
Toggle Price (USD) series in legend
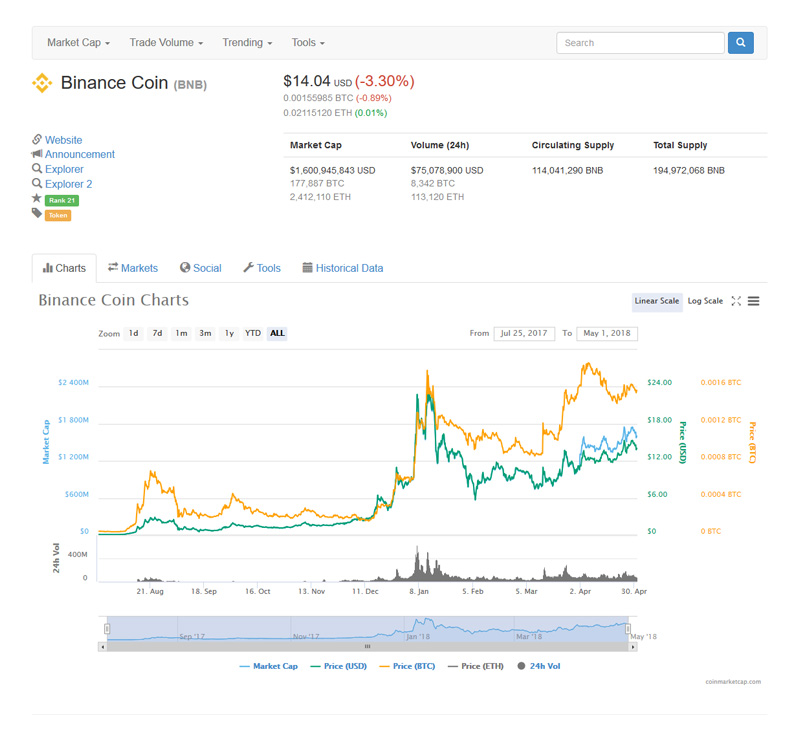point(339,666)
